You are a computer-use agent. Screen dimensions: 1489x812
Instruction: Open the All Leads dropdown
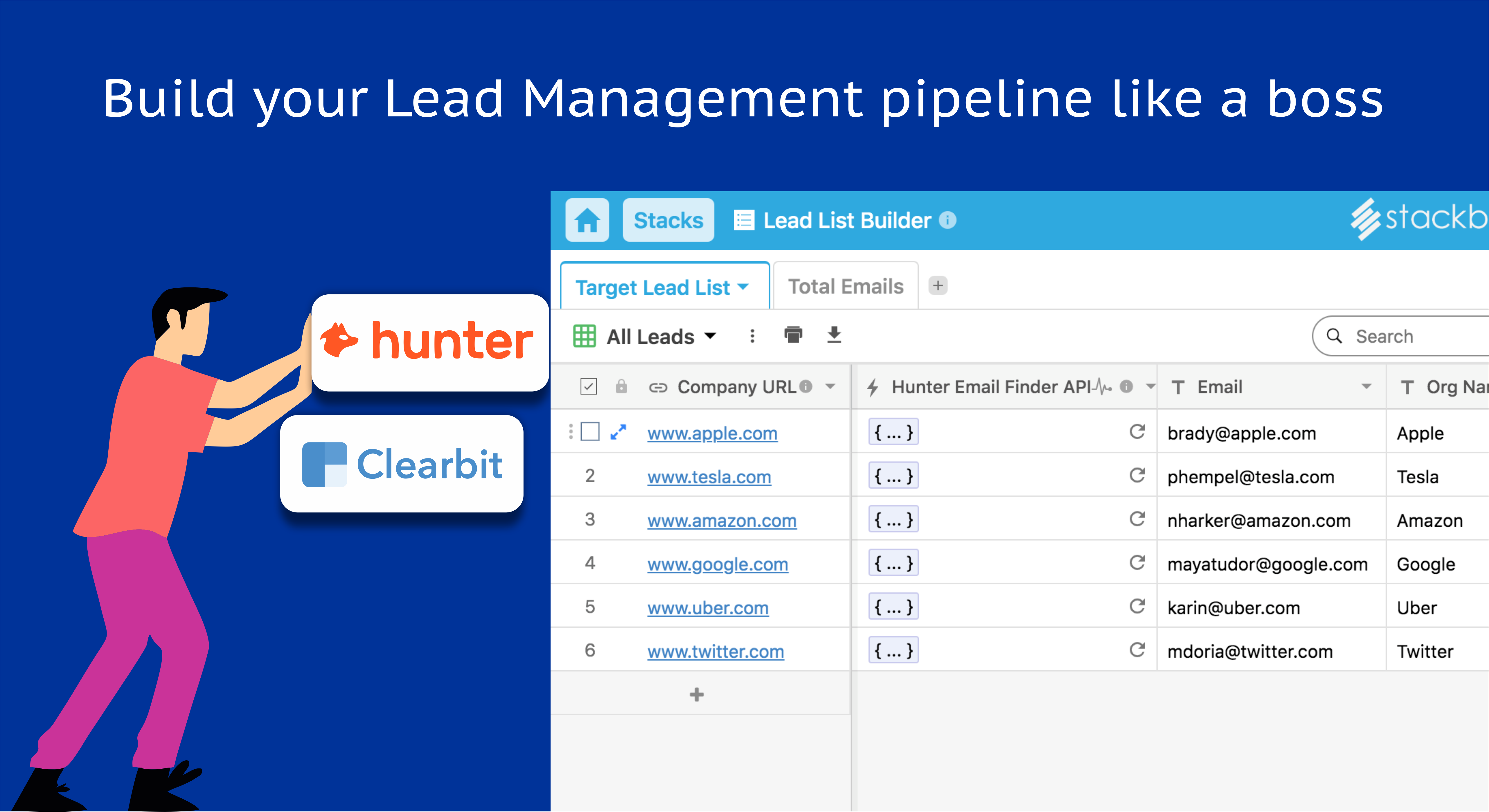711,336
